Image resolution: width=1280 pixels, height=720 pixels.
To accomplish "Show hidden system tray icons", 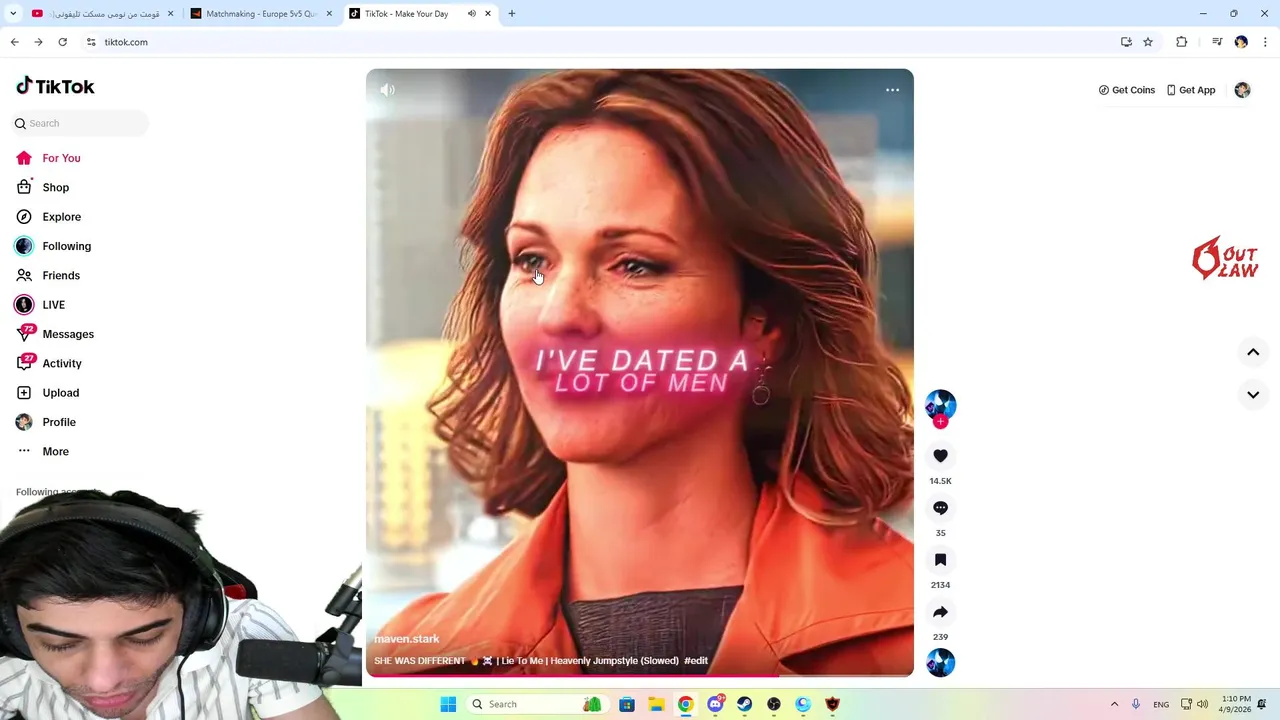I will coord(1114,704).
